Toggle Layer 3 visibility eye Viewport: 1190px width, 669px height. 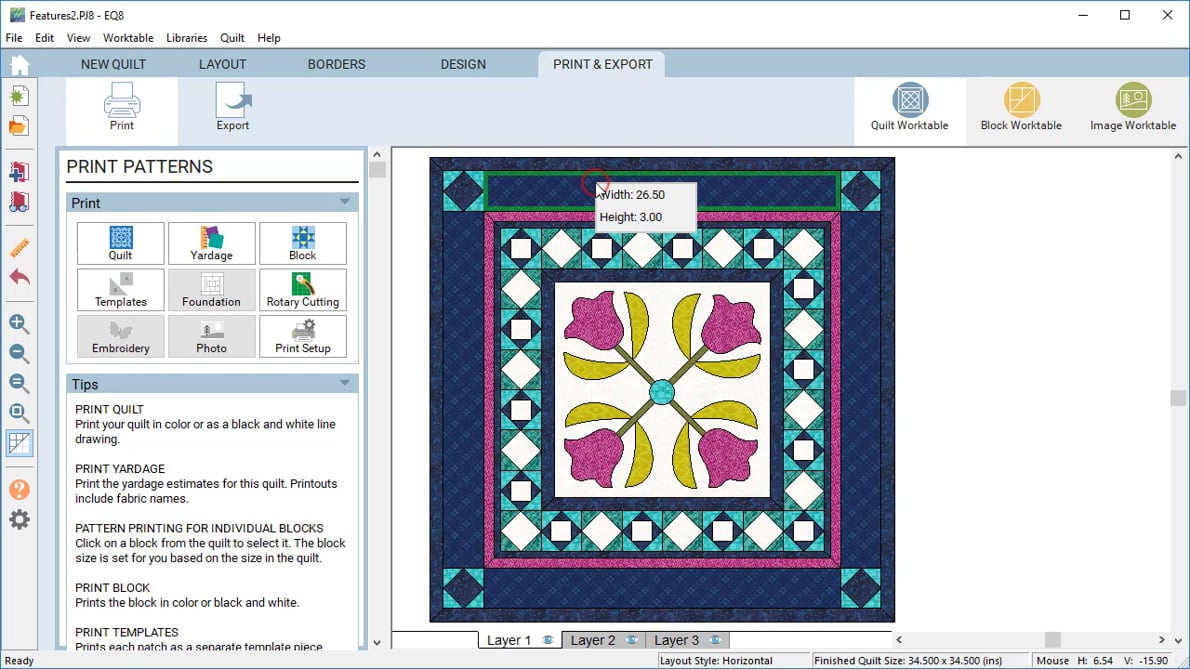715,640
